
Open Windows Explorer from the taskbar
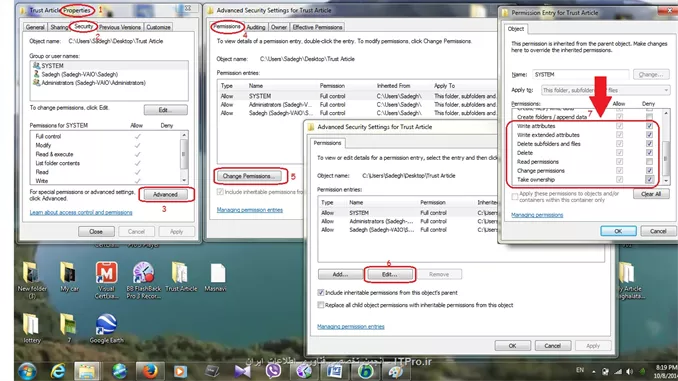coord(87,371)
